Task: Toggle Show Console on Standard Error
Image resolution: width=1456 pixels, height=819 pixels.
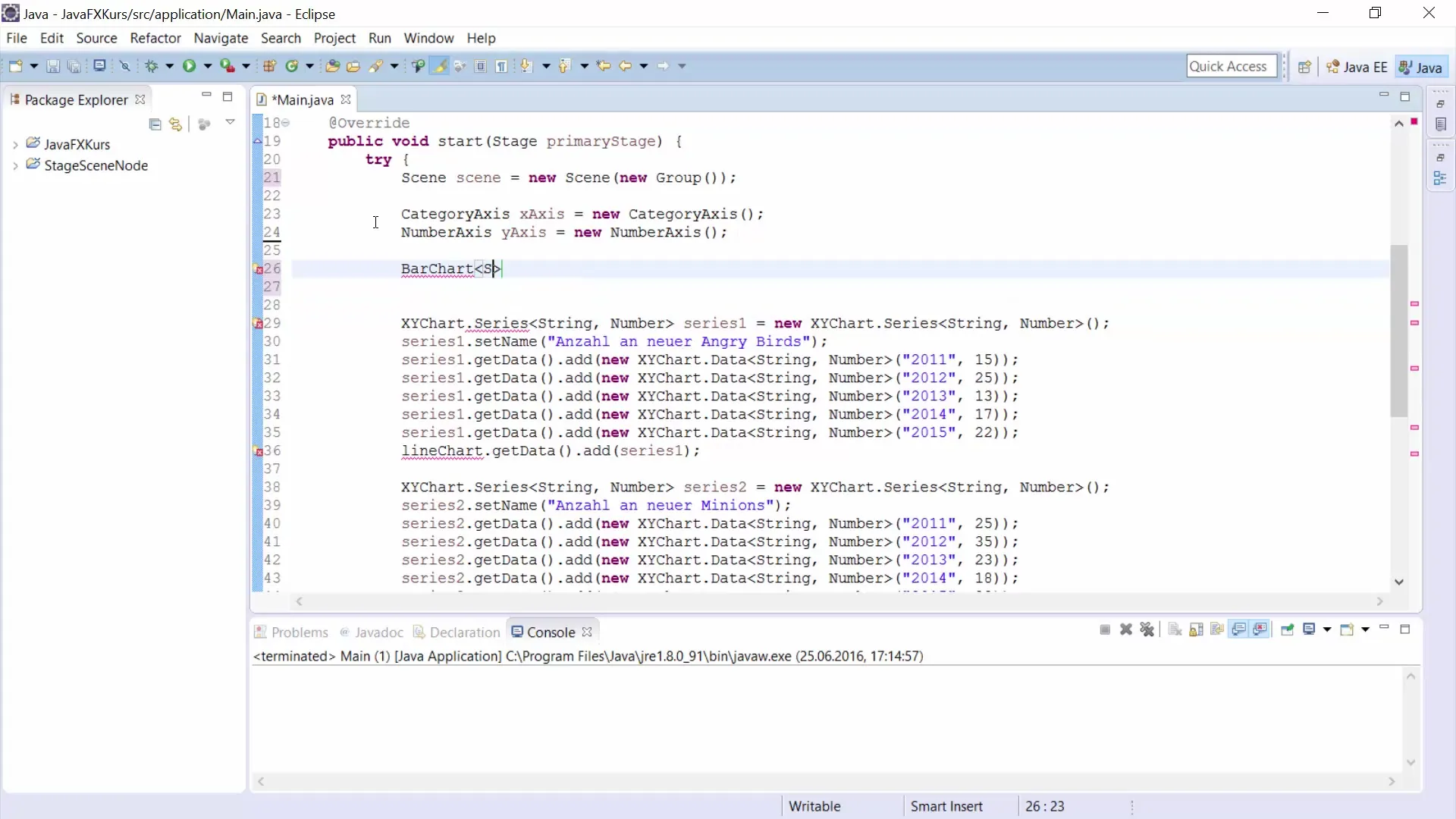Action: tap(1260, 629)
